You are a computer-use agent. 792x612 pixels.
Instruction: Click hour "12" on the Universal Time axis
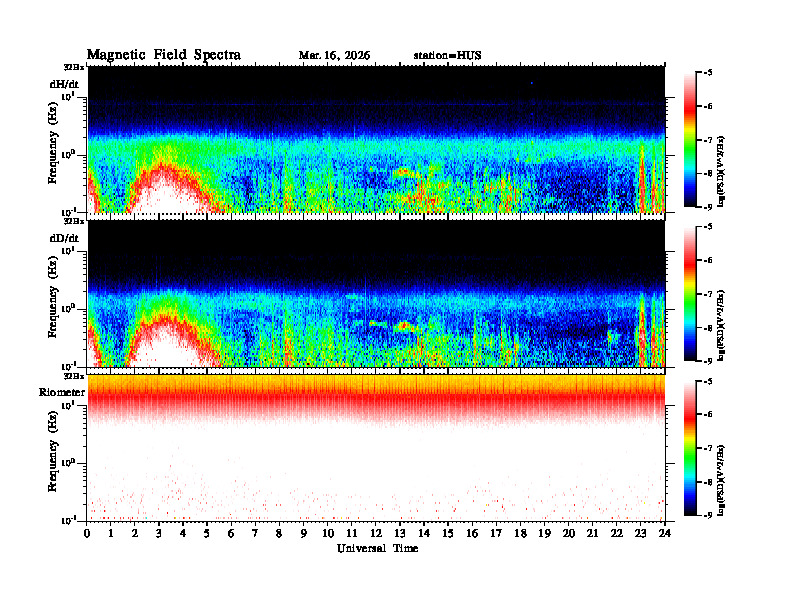tap(376, 533)
